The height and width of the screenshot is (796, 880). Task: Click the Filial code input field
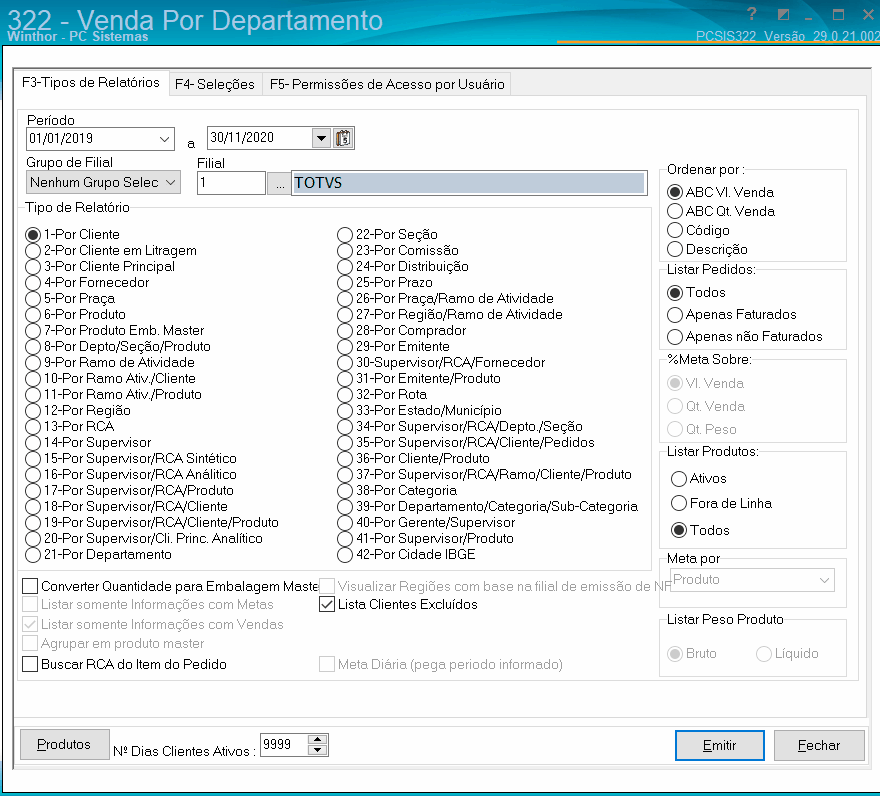231,183
